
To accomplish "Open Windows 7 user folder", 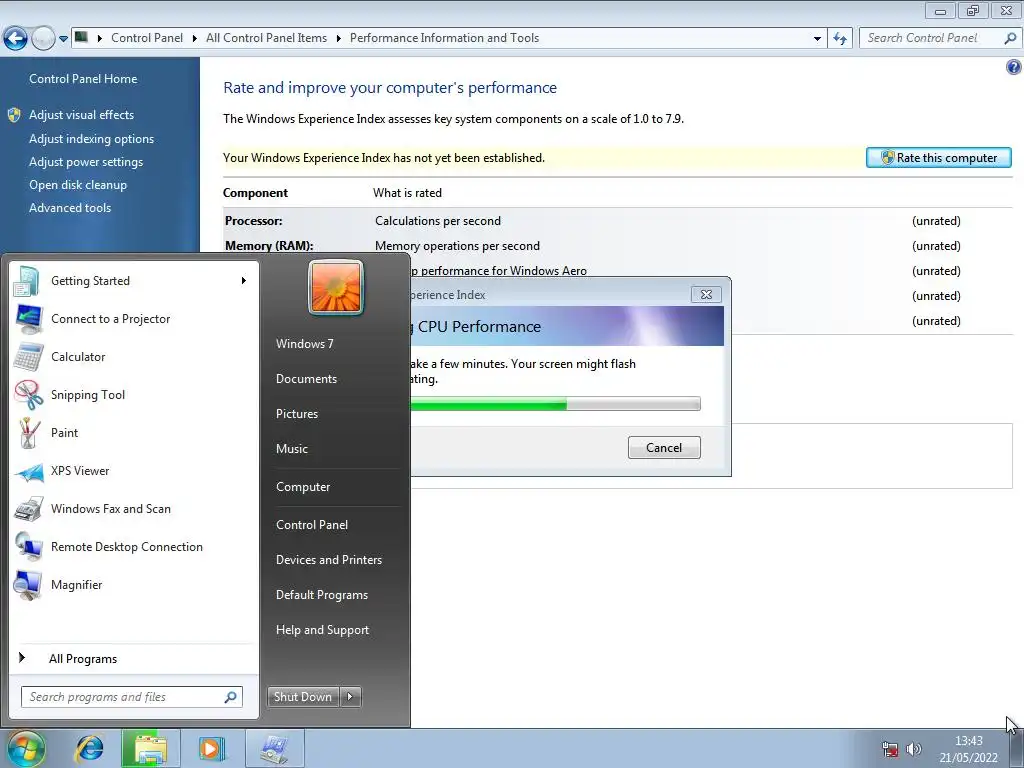I will [304, 344].
